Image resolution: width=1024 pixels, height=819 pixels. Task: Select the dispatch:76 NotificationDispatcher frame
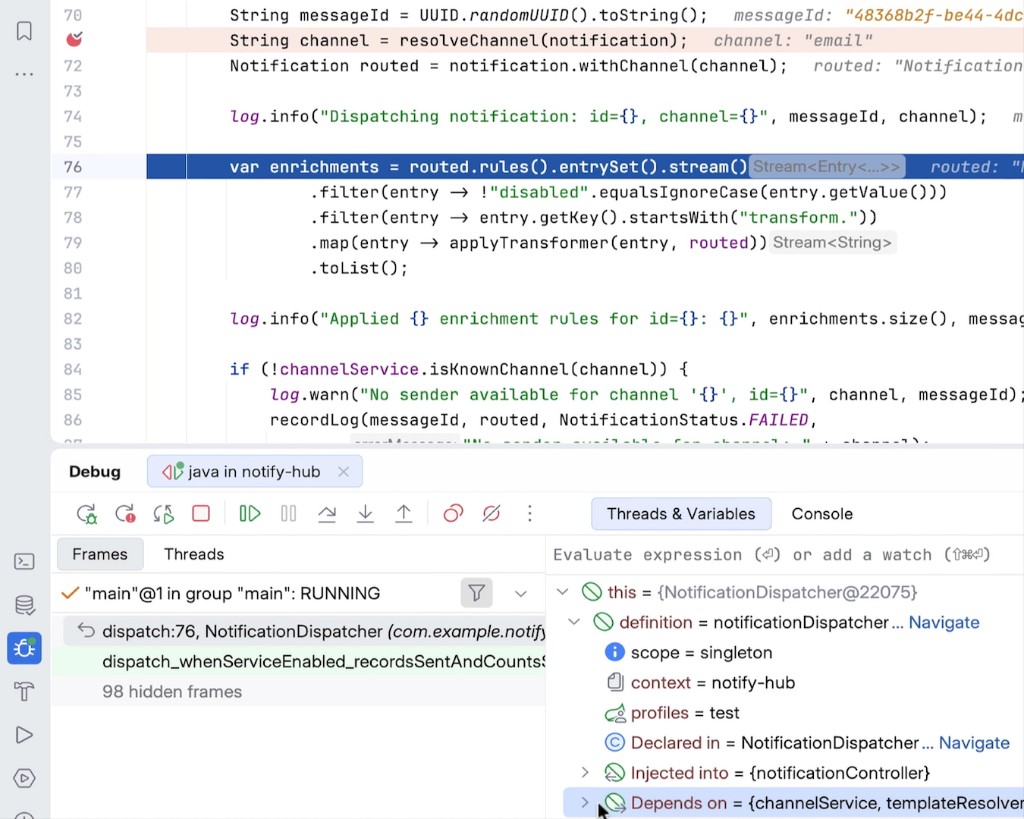pyautogui.click(x=304, y=631)
